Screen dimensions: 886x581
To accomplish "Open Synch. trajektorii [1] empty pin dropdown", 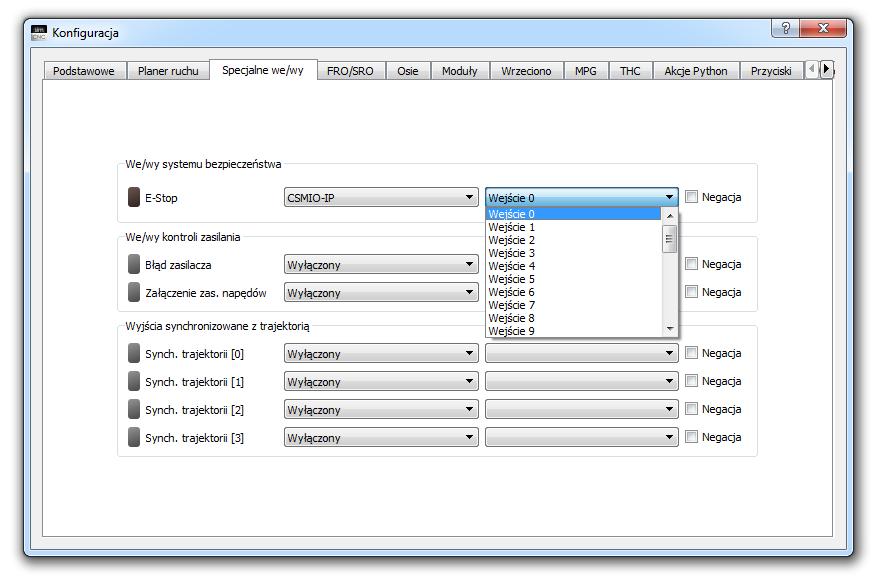I will click(x=581, y=381).
